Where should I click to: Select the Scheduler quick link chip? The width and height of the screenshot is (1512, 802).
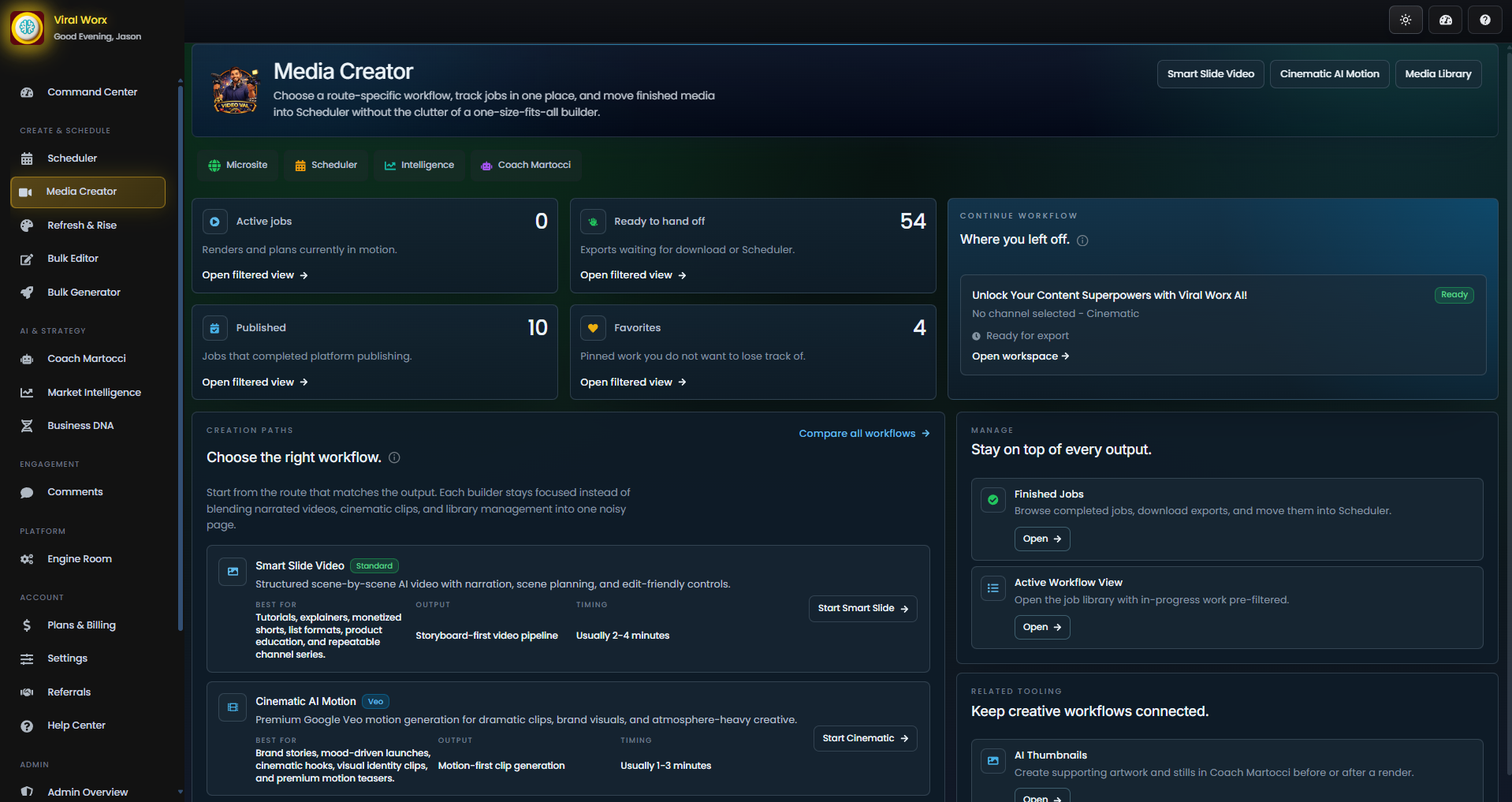[326, 166]
